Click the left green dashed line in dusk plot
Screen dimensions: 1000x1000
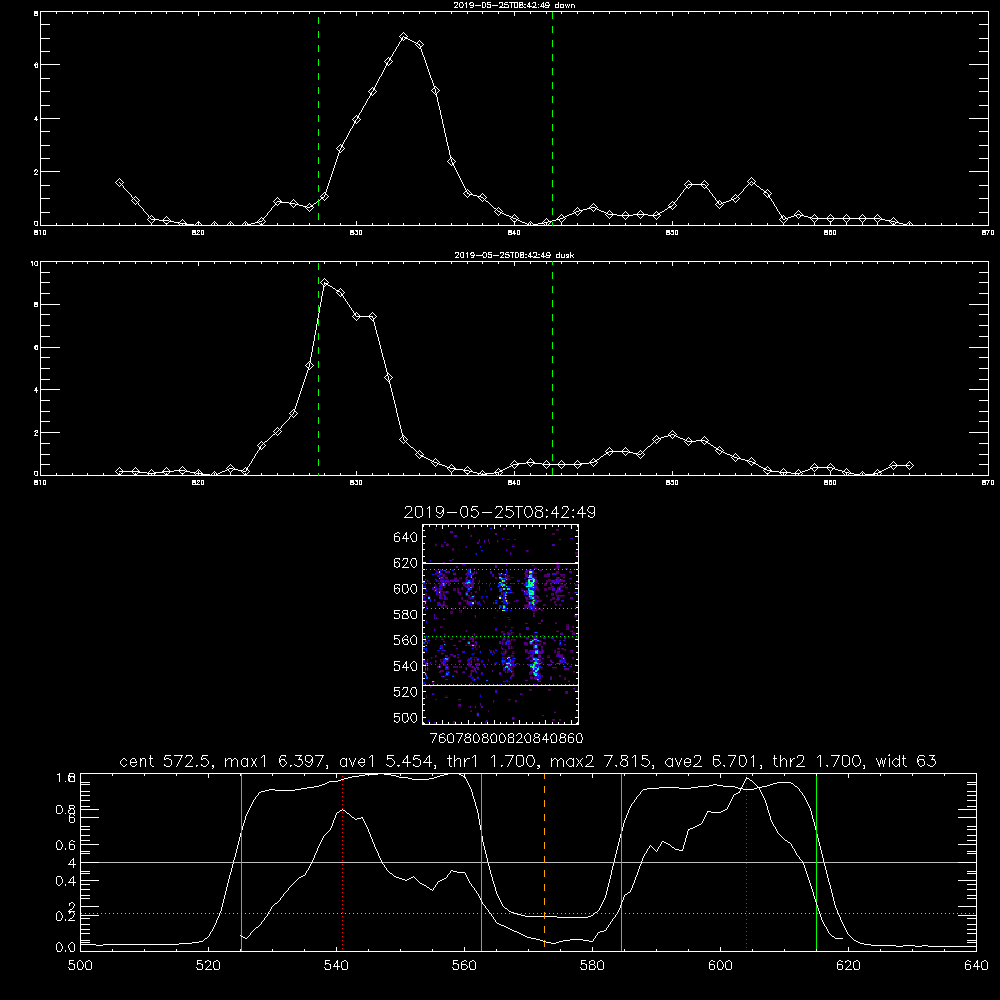click(x=318, y=368)
